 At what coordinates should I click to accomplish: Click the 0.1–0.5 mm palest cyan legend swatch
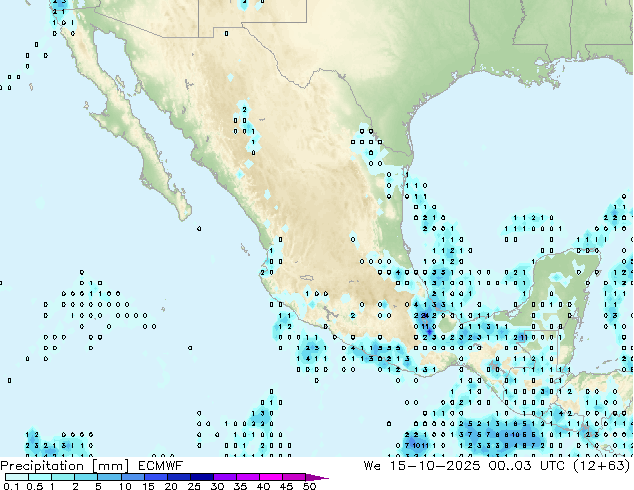point(17,477)
